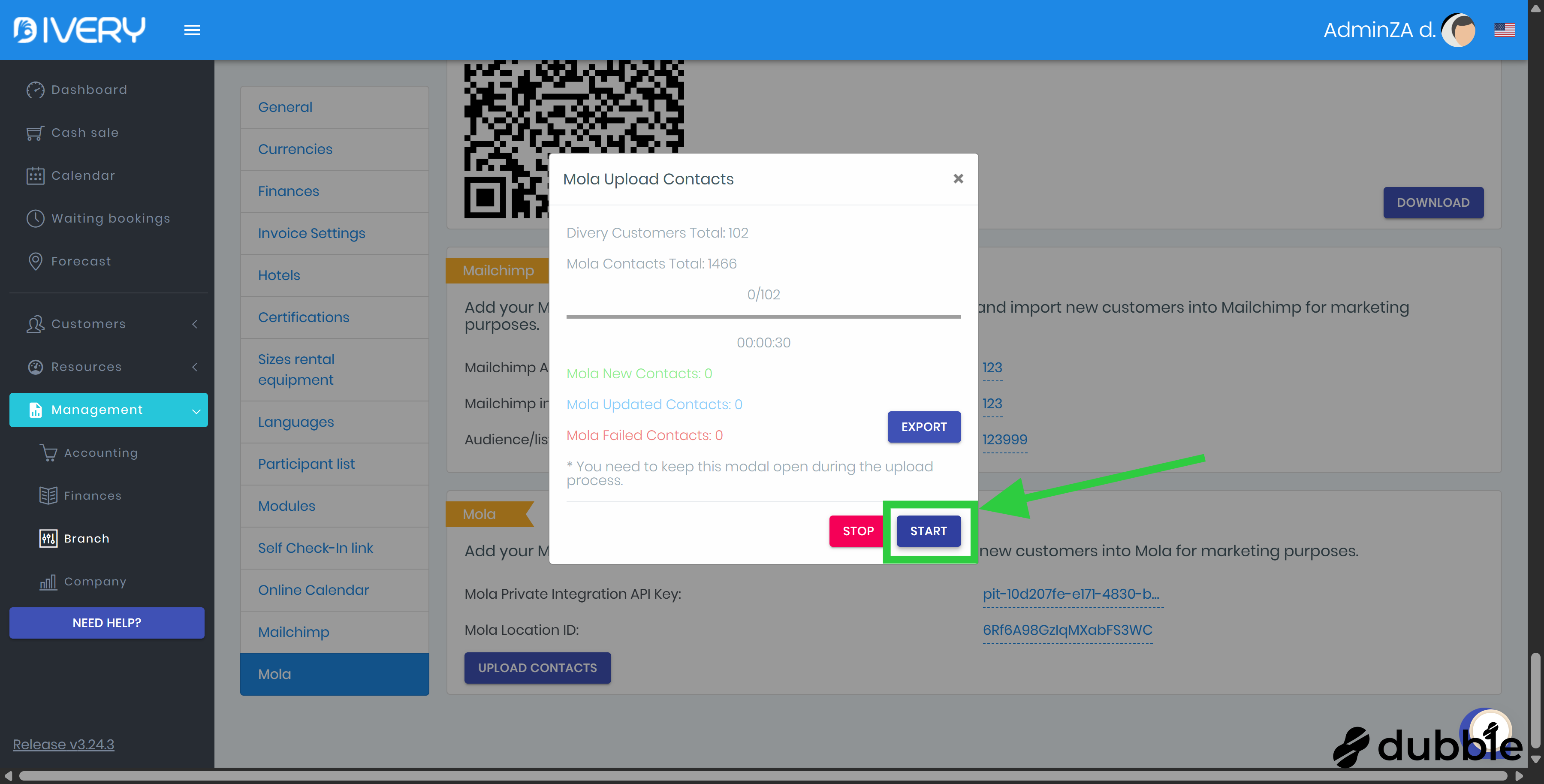Open the Calendar icon in the sidebar

(35, 175)
